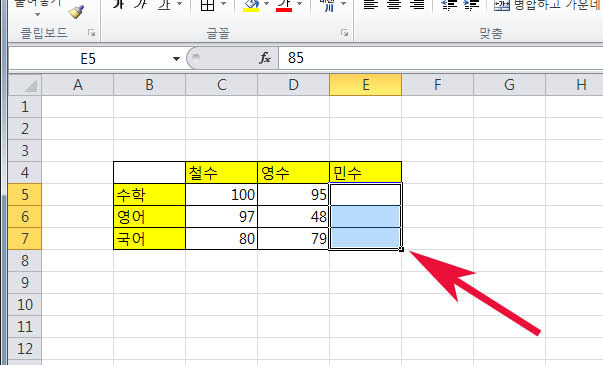Select the cell with value 95

point(293,195)
